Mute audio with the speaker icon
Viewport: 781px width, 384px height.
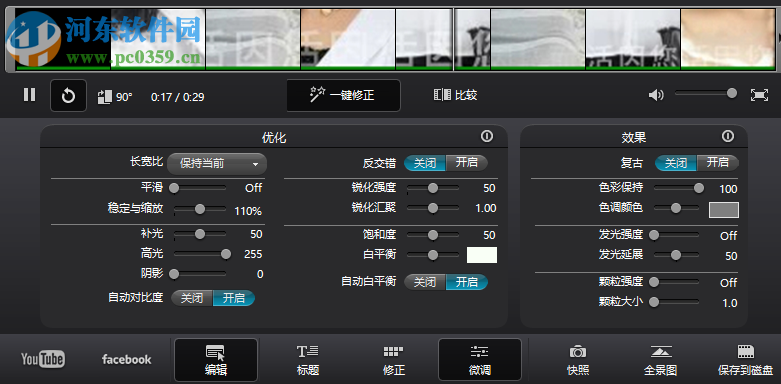pos(656,95)
